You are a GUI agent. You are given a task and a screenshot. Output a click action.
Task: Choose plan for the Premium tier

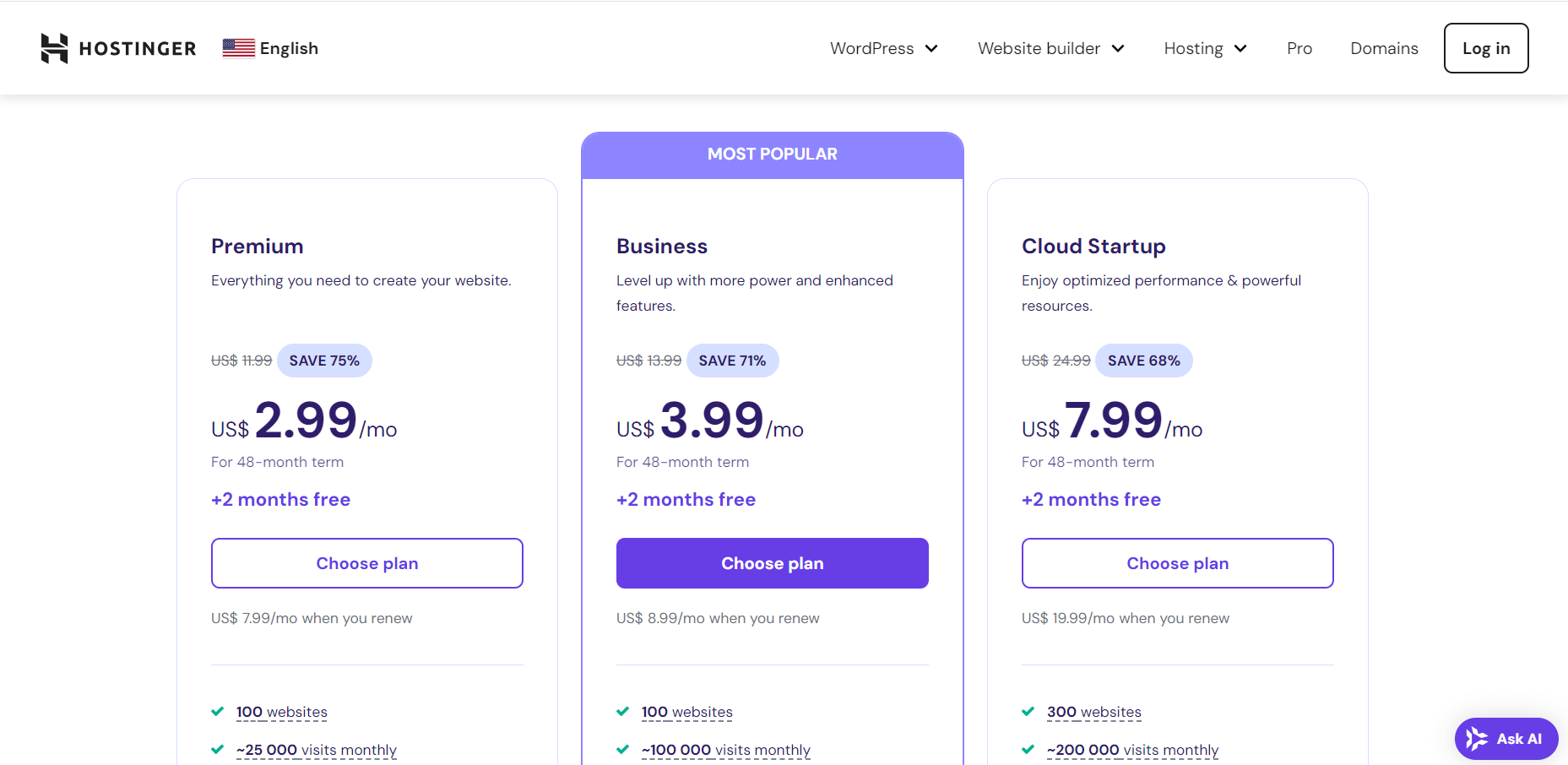click(366, 563)
